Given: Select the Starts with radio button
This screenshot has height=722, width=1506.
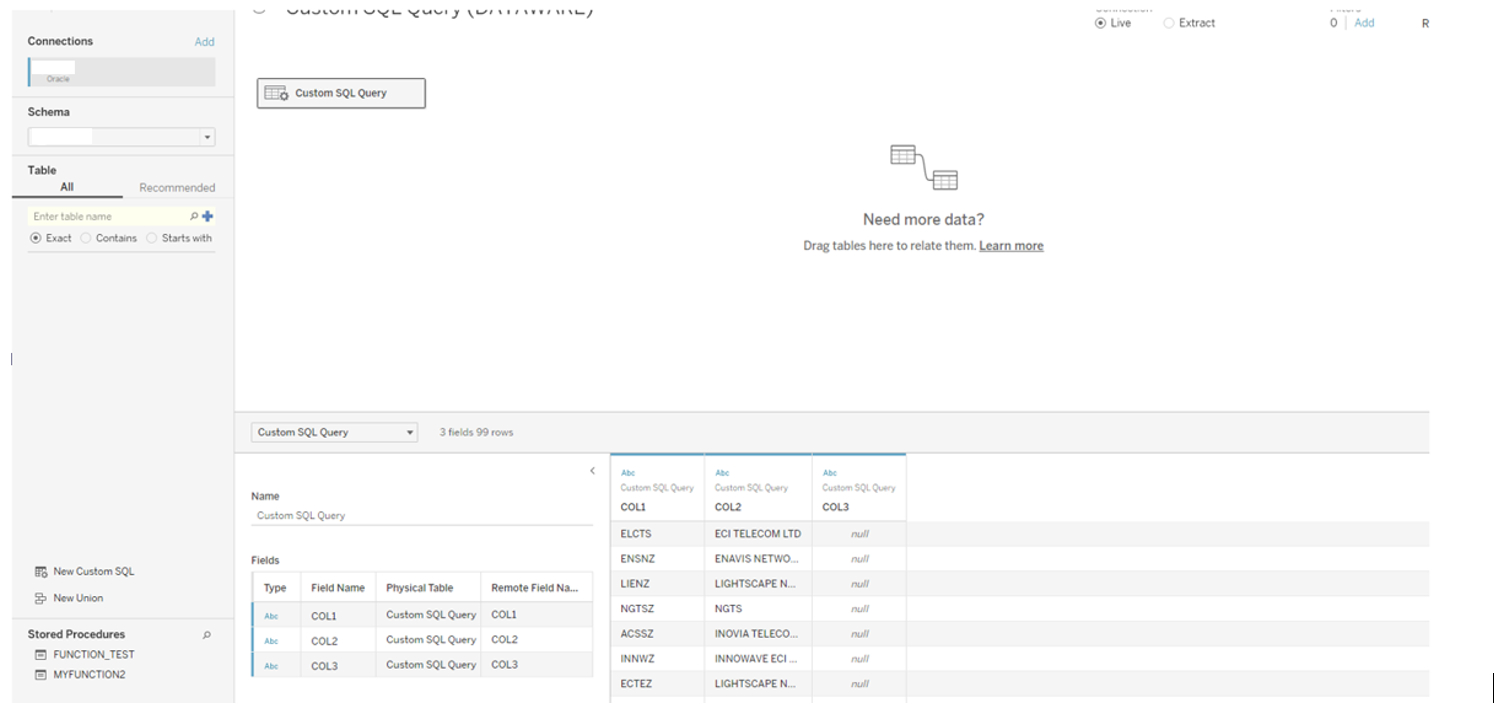Looking at the screenshot, I should coord(152,238).
